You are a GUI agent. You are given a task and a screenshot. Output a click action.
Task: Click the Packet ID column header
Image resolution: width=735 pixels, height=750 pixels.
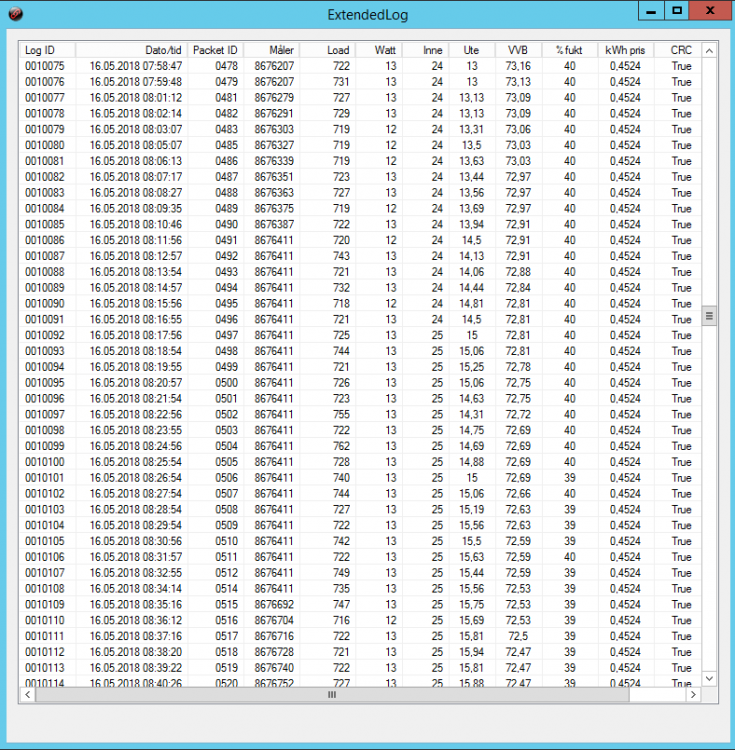point(215,50)
